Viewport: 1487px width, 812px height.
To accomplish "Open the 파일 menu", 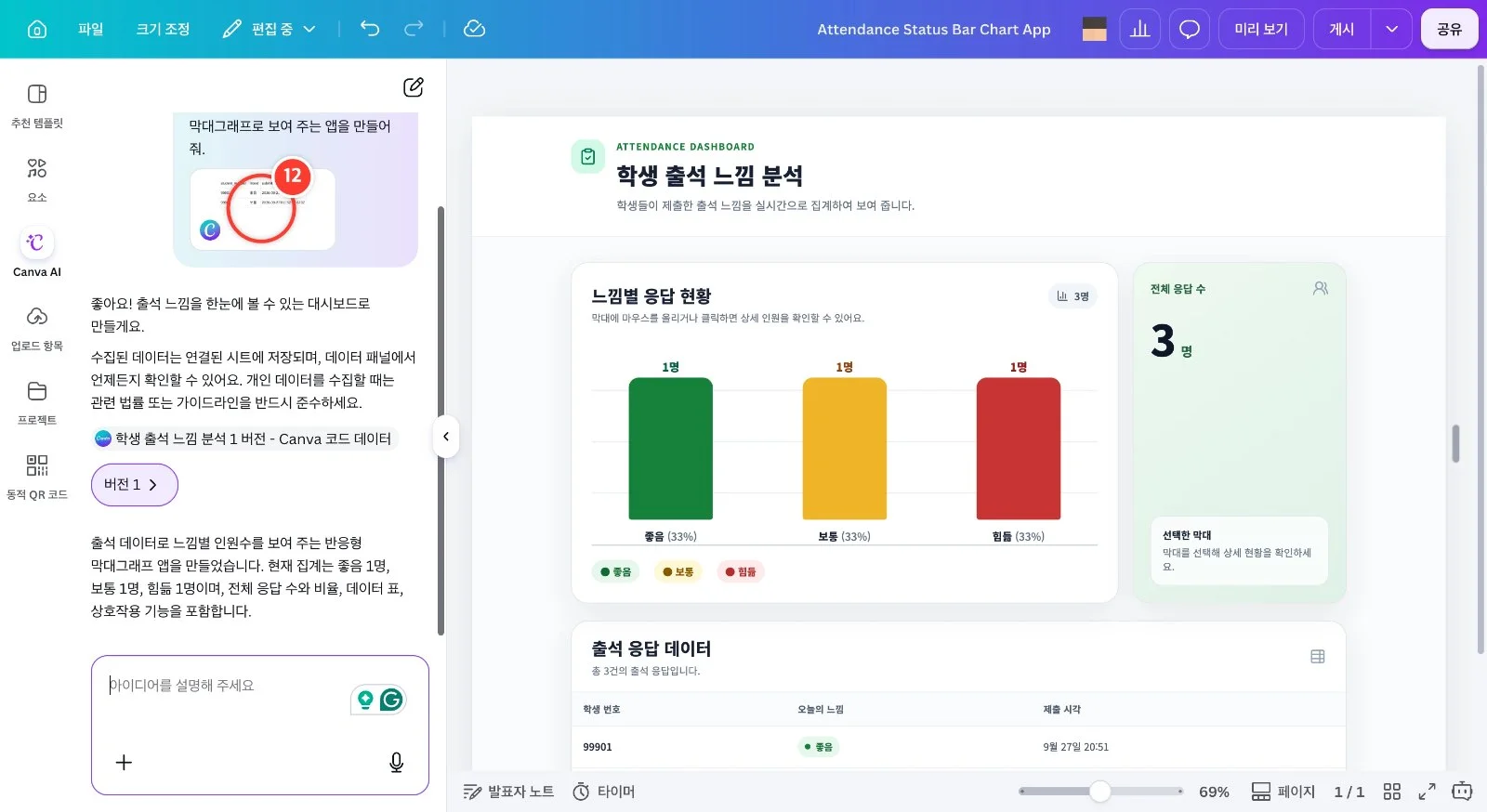I will pyautogui.click(x=91, y=29).
